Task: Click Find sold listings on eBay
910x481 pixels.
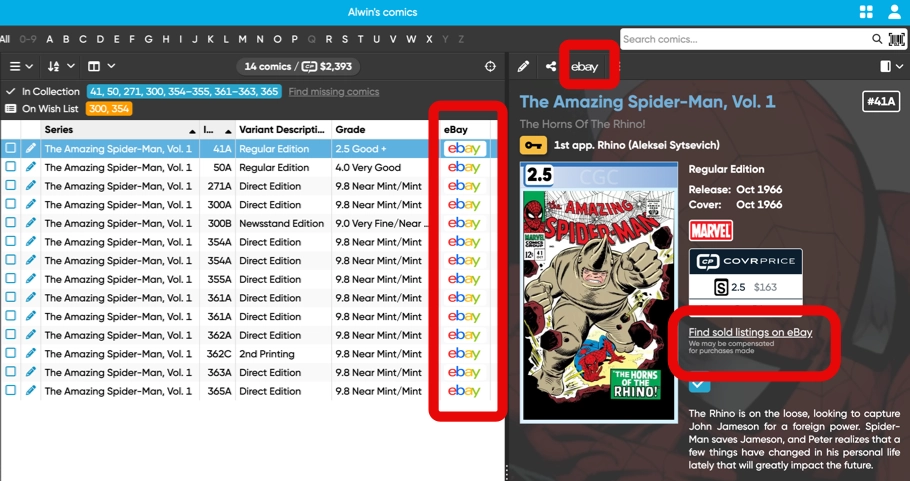Action: 750,332
